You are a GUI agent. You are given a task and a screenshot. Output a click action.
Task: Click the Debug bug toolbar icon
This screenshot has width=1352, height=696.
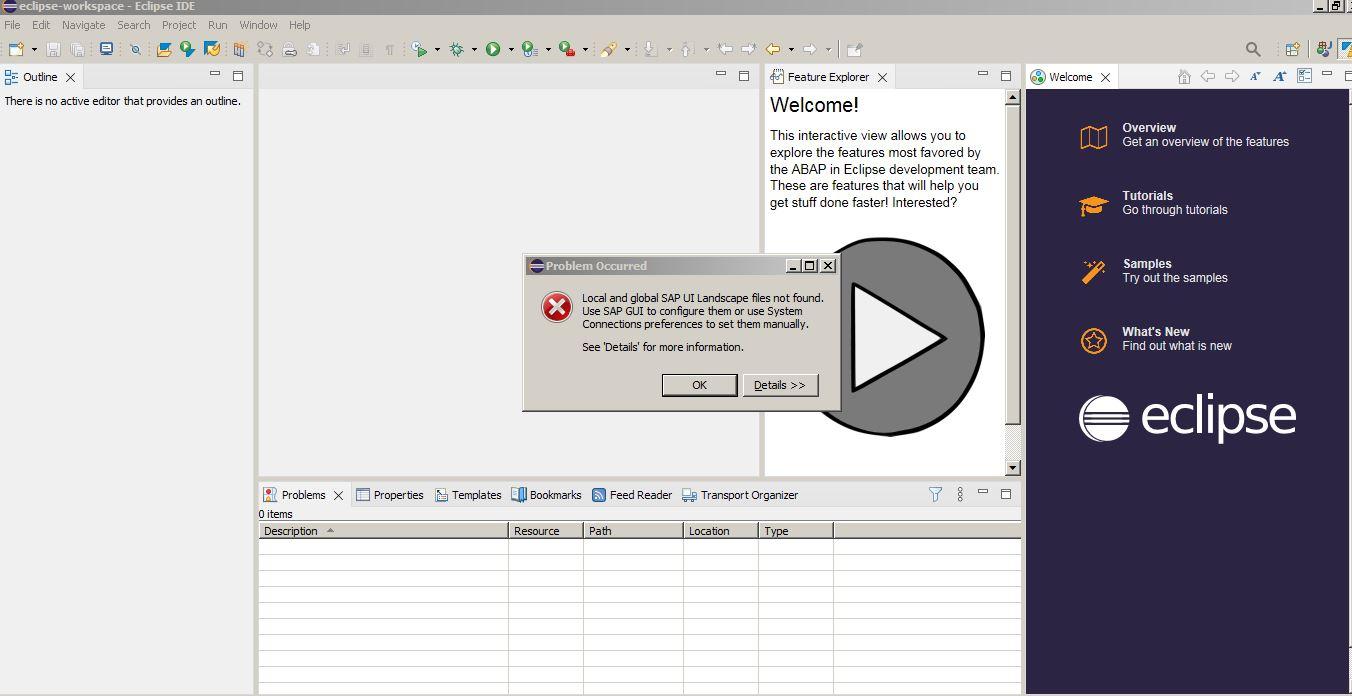point(456,49)
